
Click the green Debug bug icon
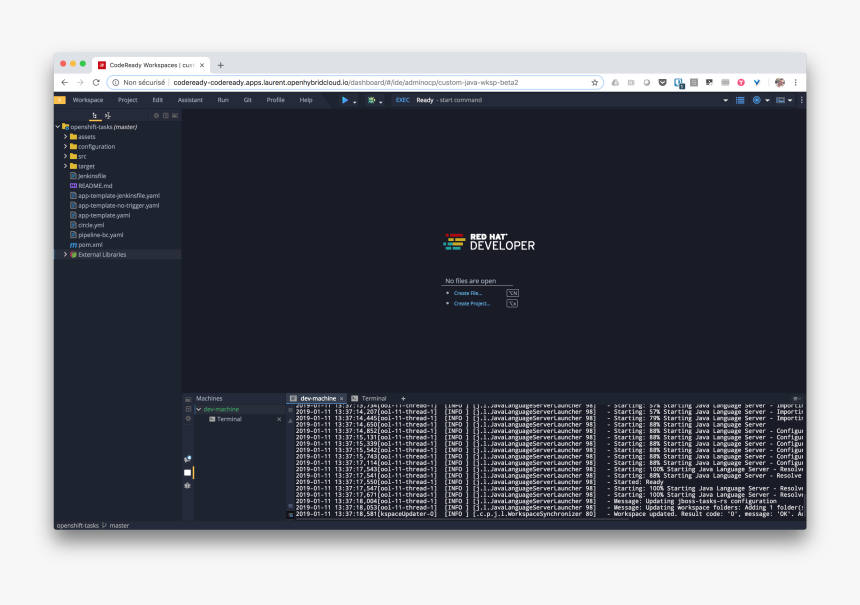click(372, 100)
